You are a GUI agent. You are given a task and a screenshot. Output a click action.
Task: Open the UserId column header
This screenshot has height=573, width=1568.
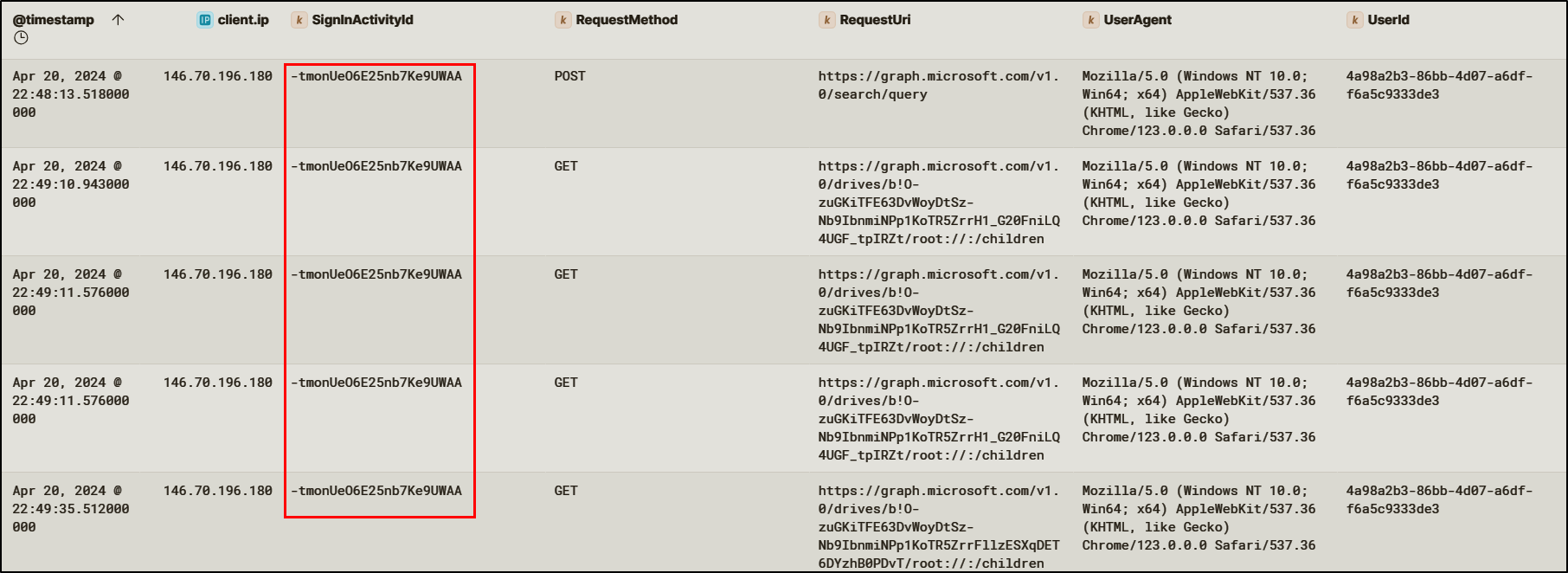pyautogui.click(x=1388, y=20)
